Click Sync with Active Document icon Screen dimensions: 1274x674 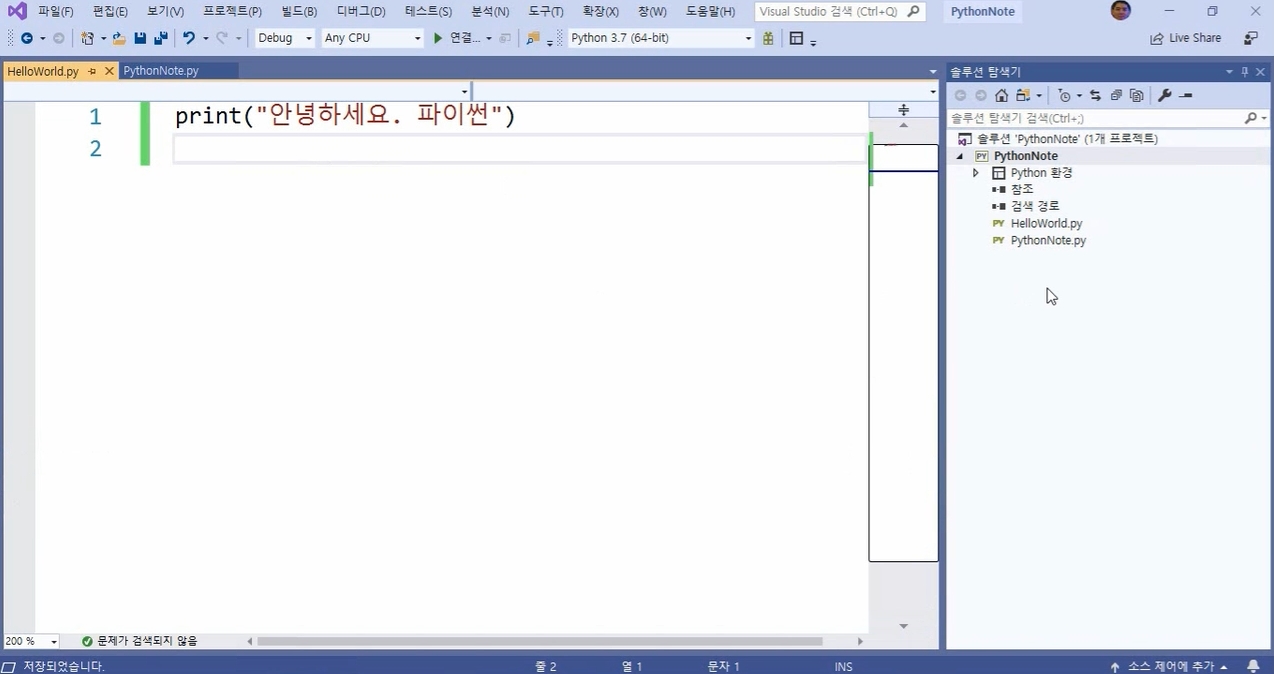pos(1095,95)
